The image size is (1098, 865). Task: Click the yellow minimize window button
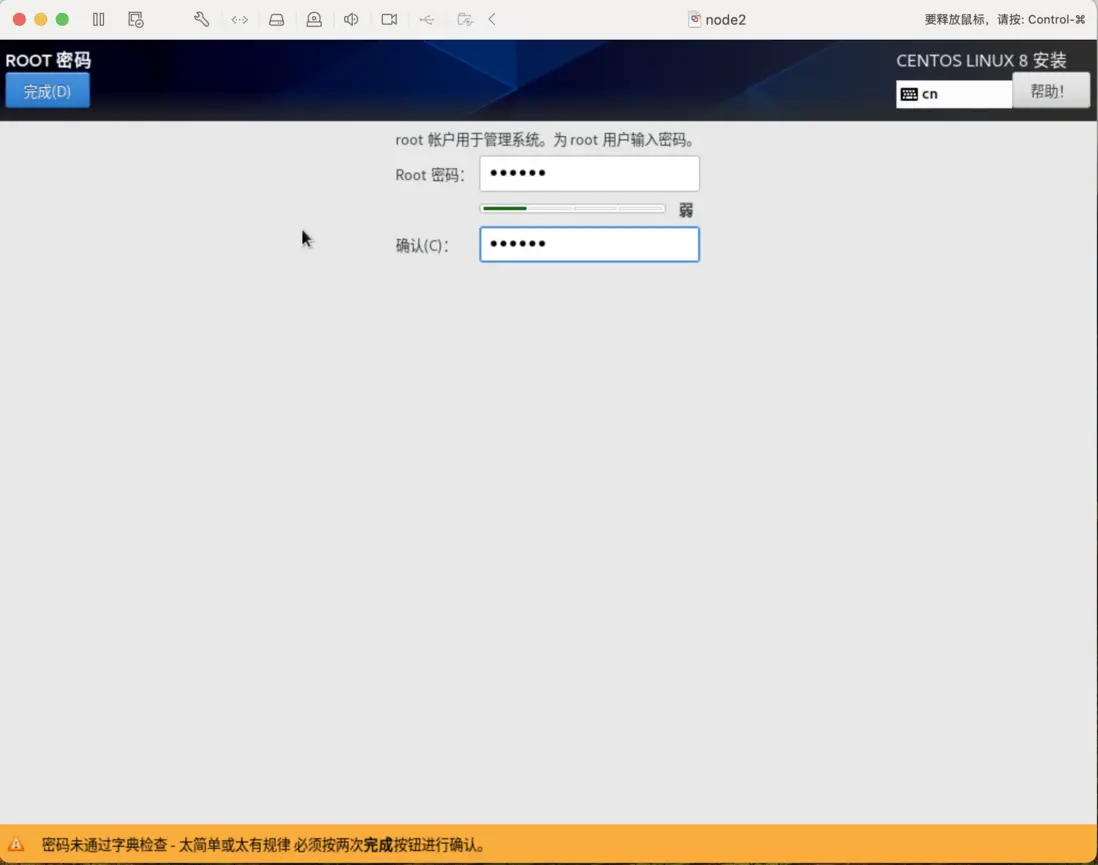41,20
